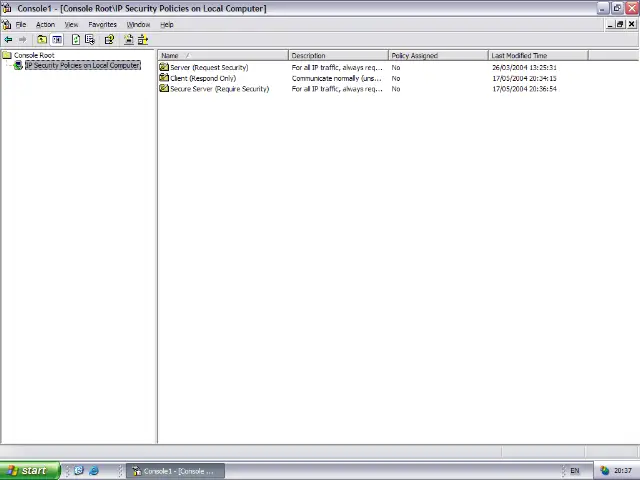
Task: Click Manage IP filter lists toolbar icon
Action: coord(143,40)
